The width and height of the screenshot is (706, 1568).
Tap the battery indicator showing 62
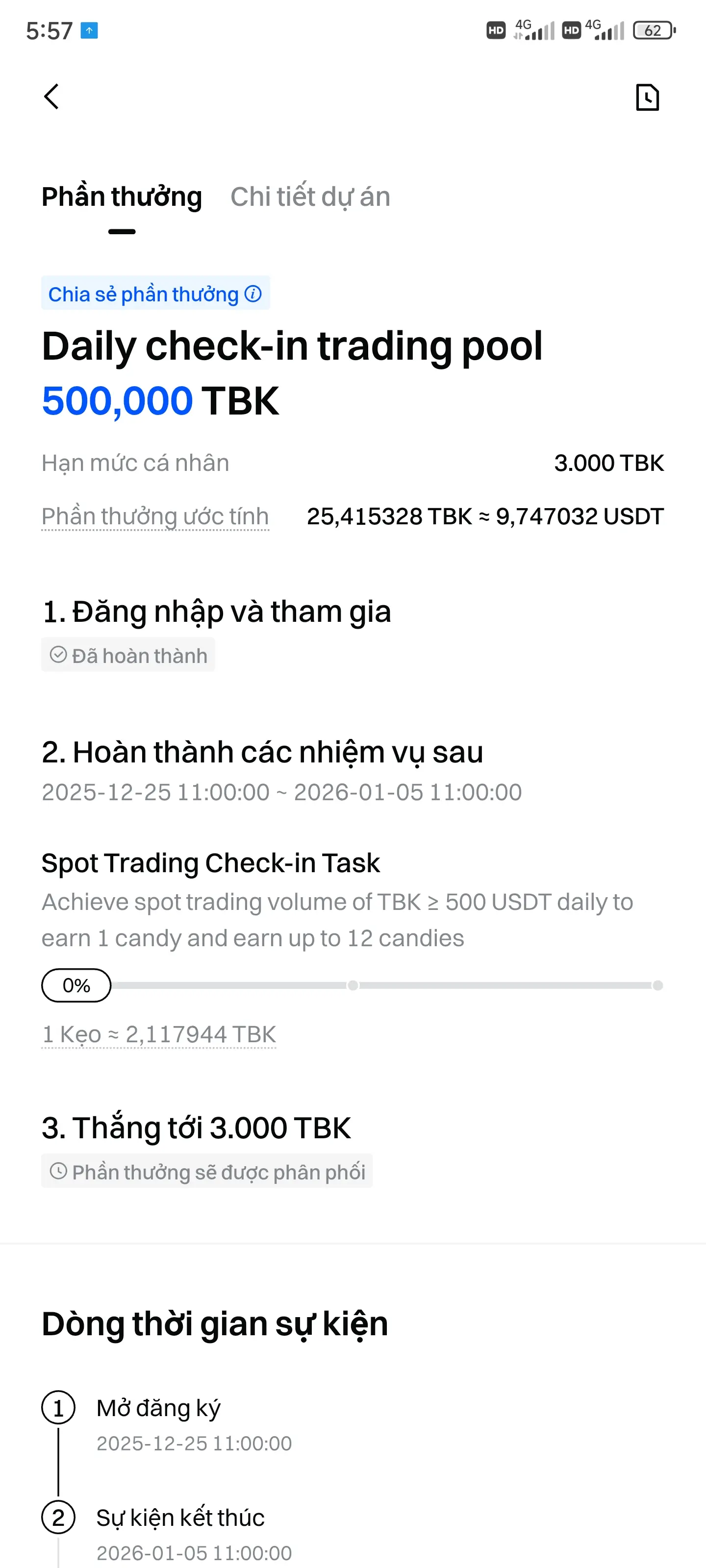[654, 30]
